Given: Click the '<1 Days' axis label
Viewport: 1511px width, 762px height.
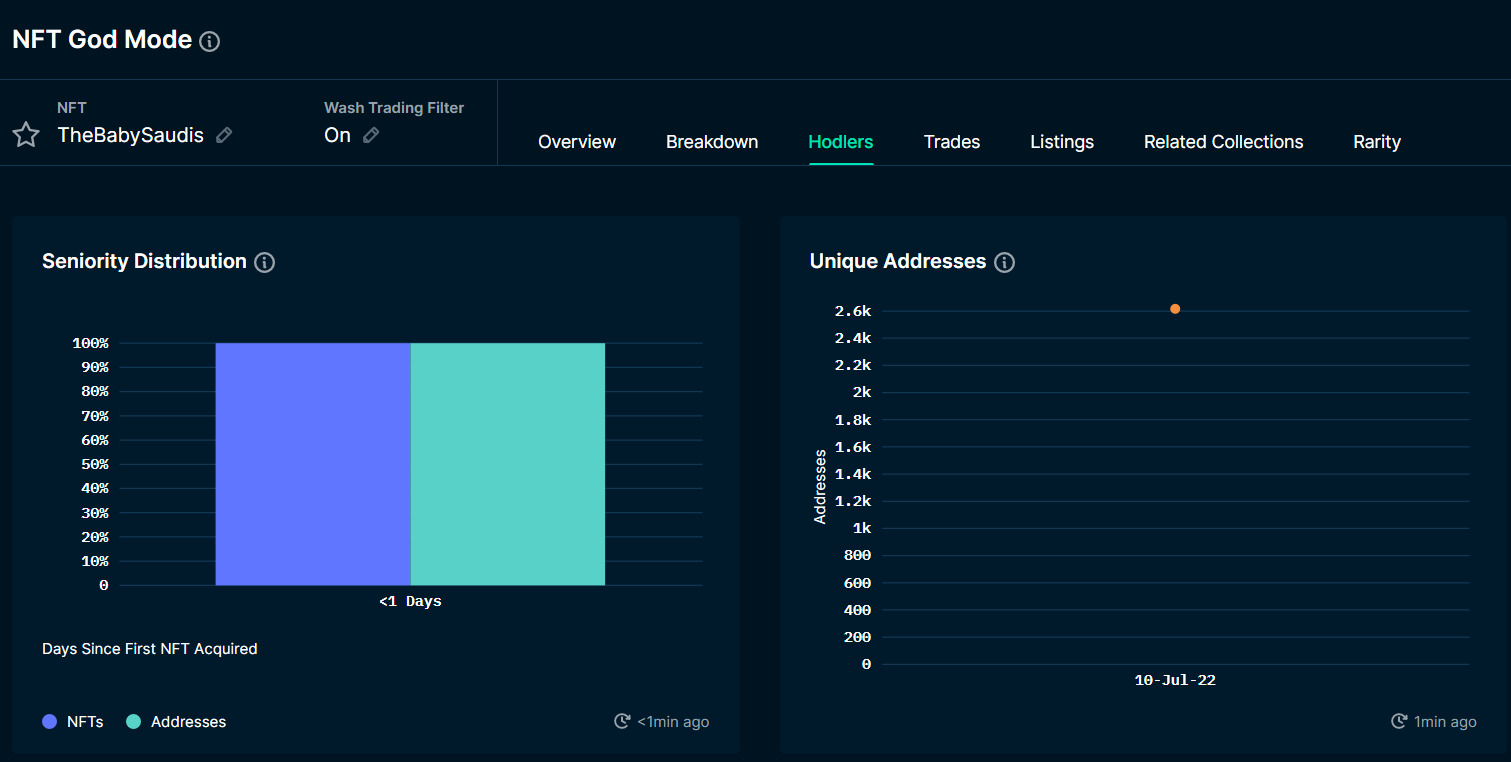Looking at the screenshot, I should (x=410, y=602).
